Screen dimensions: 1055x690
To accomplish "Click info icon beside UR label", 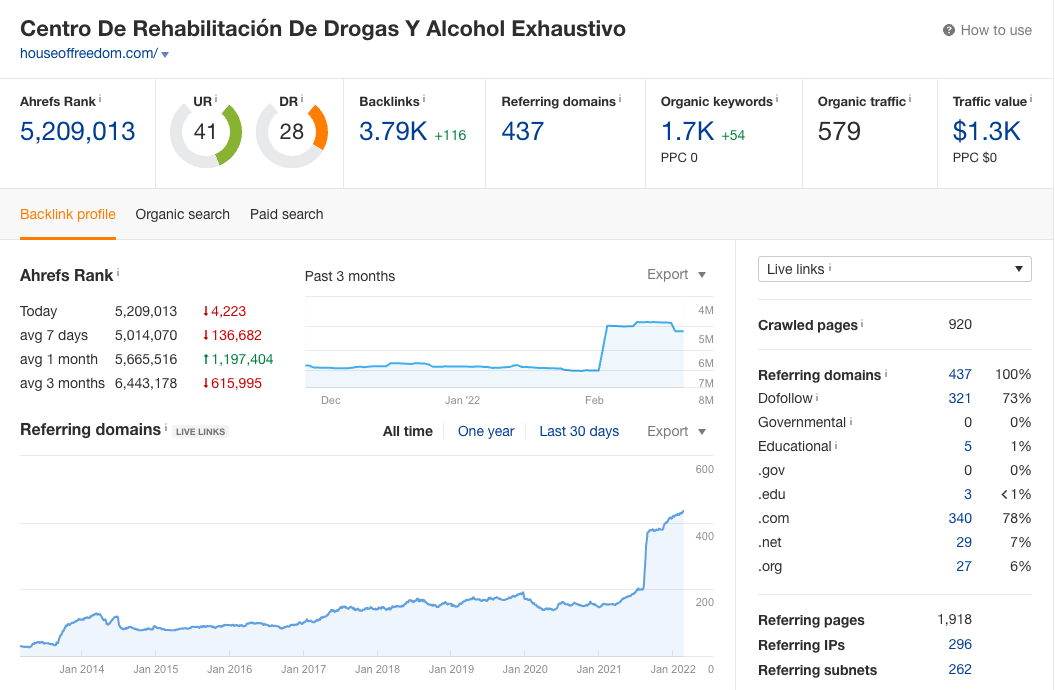I will point(216,99).
